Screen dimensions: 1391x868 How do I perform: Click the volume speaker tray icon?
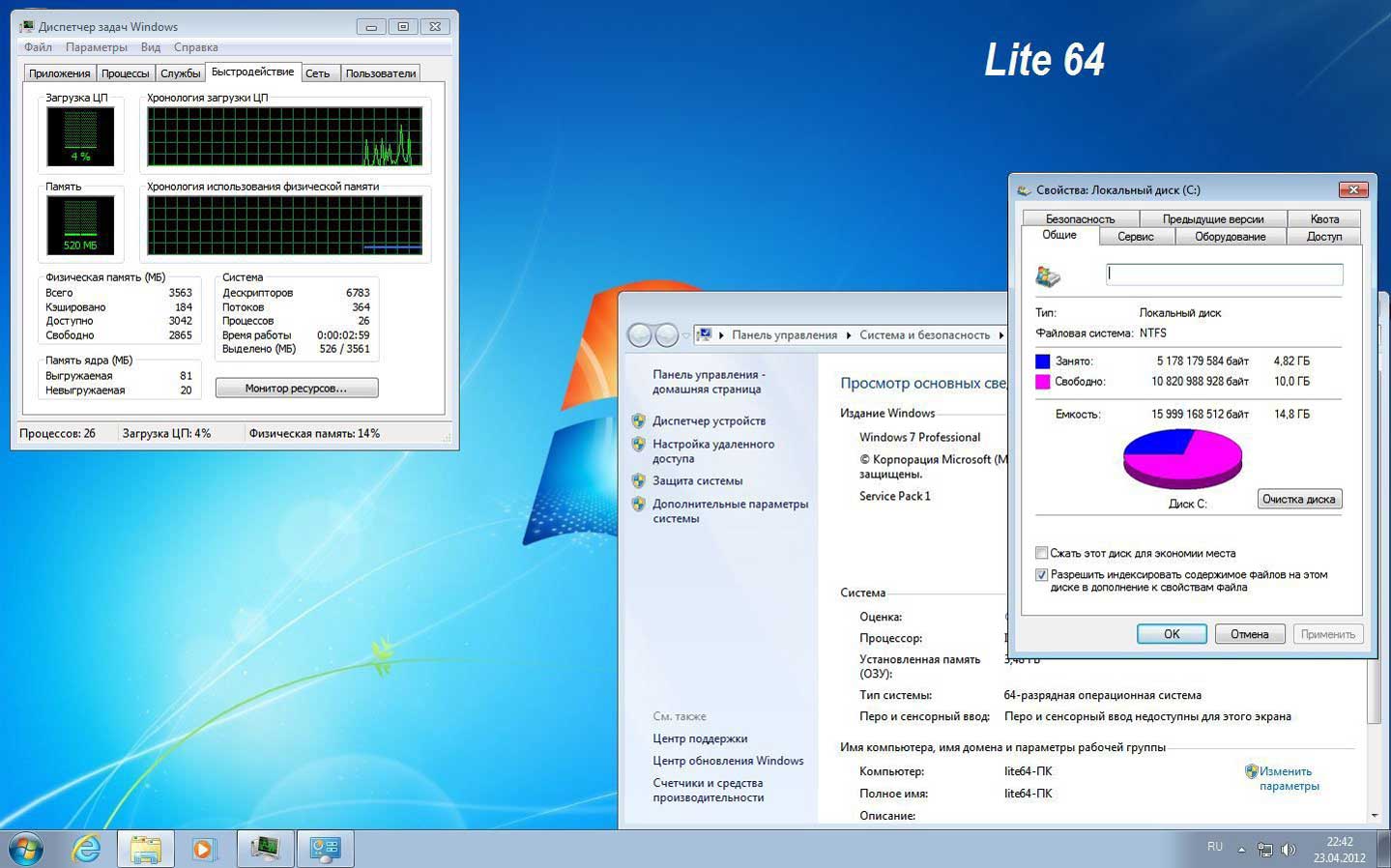coord(1288,850)
